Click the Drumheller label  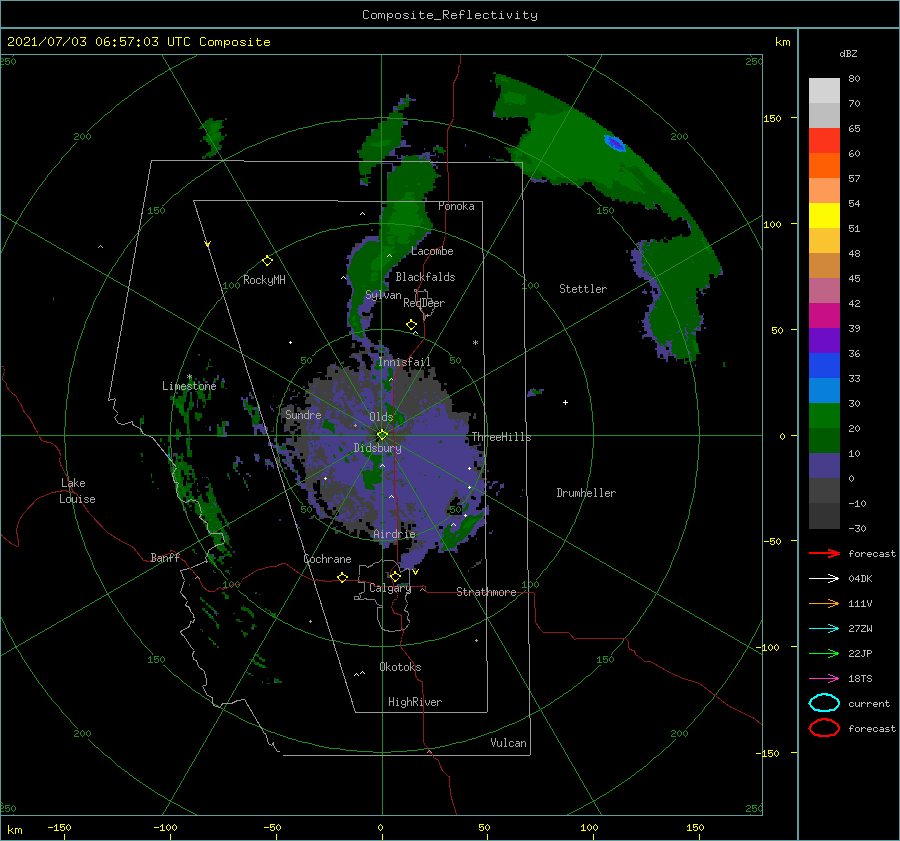coord(586,493)
